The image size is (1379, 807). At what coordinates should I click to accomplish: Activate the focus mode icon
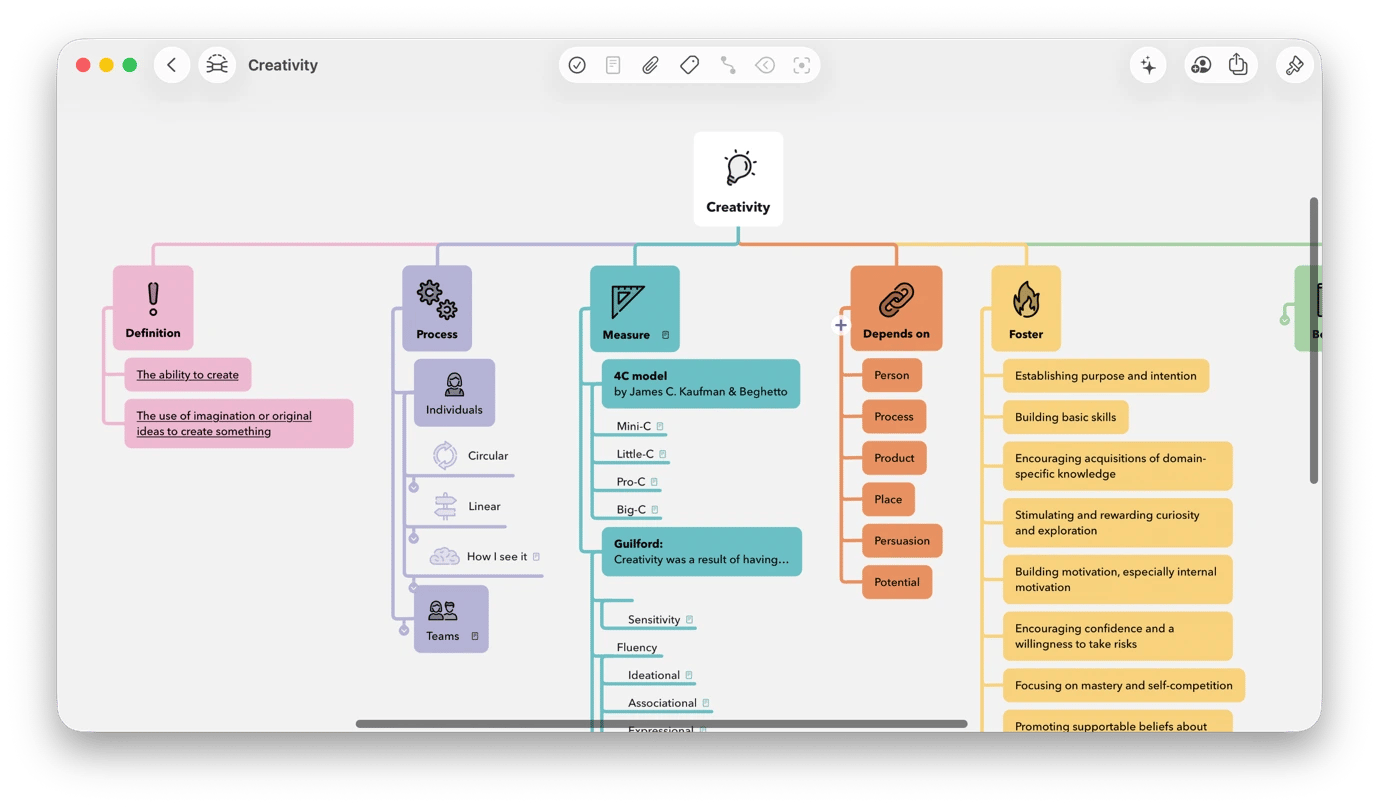pyautogui.click(x=802, y=65)
